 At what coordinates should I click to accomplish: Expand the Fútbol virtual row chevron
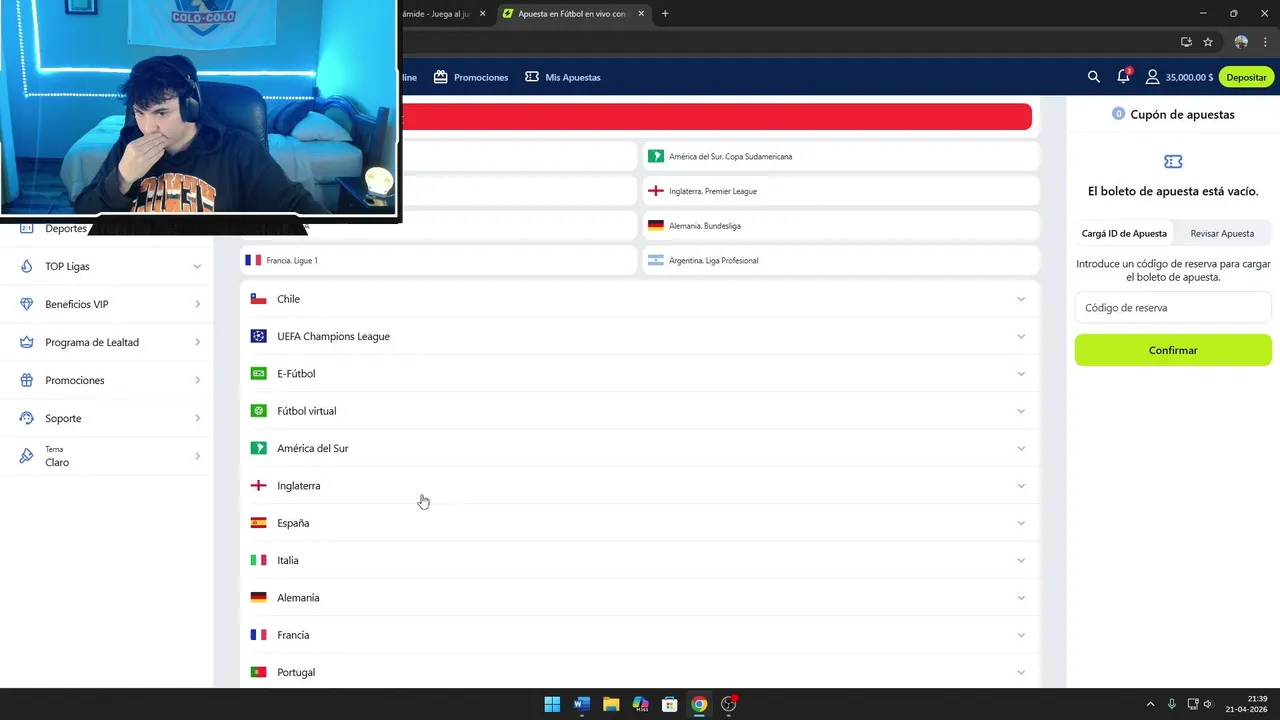pos(1021,411)
